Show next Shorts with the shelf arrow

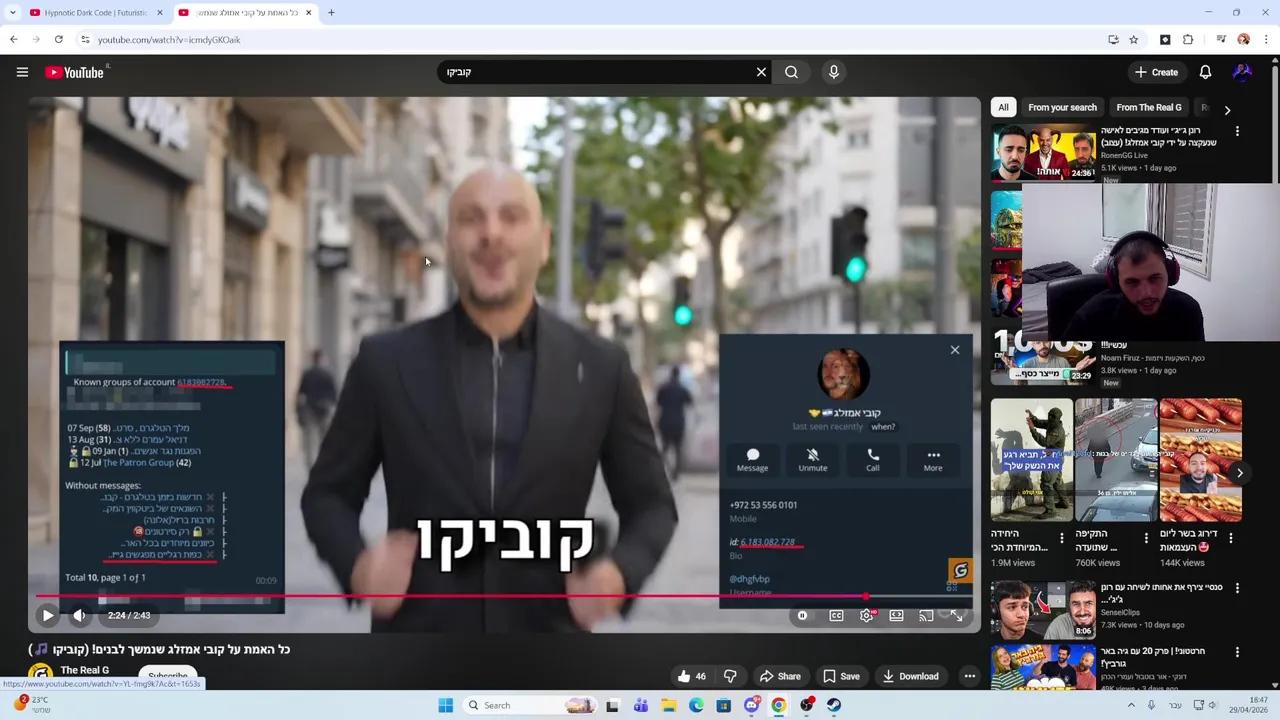pyautogui.click(x=1240, y=473)
